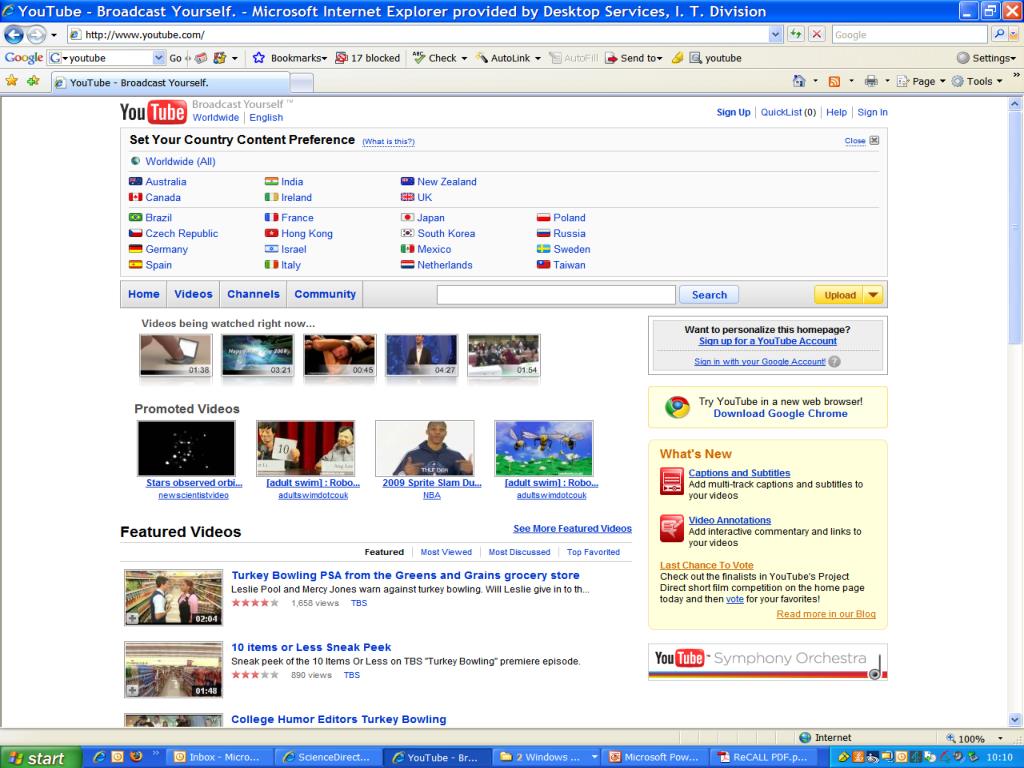Toggle the popup blocker showing 17 blocked
This screenshot has width=1024, height=768.
coord(368,58)
